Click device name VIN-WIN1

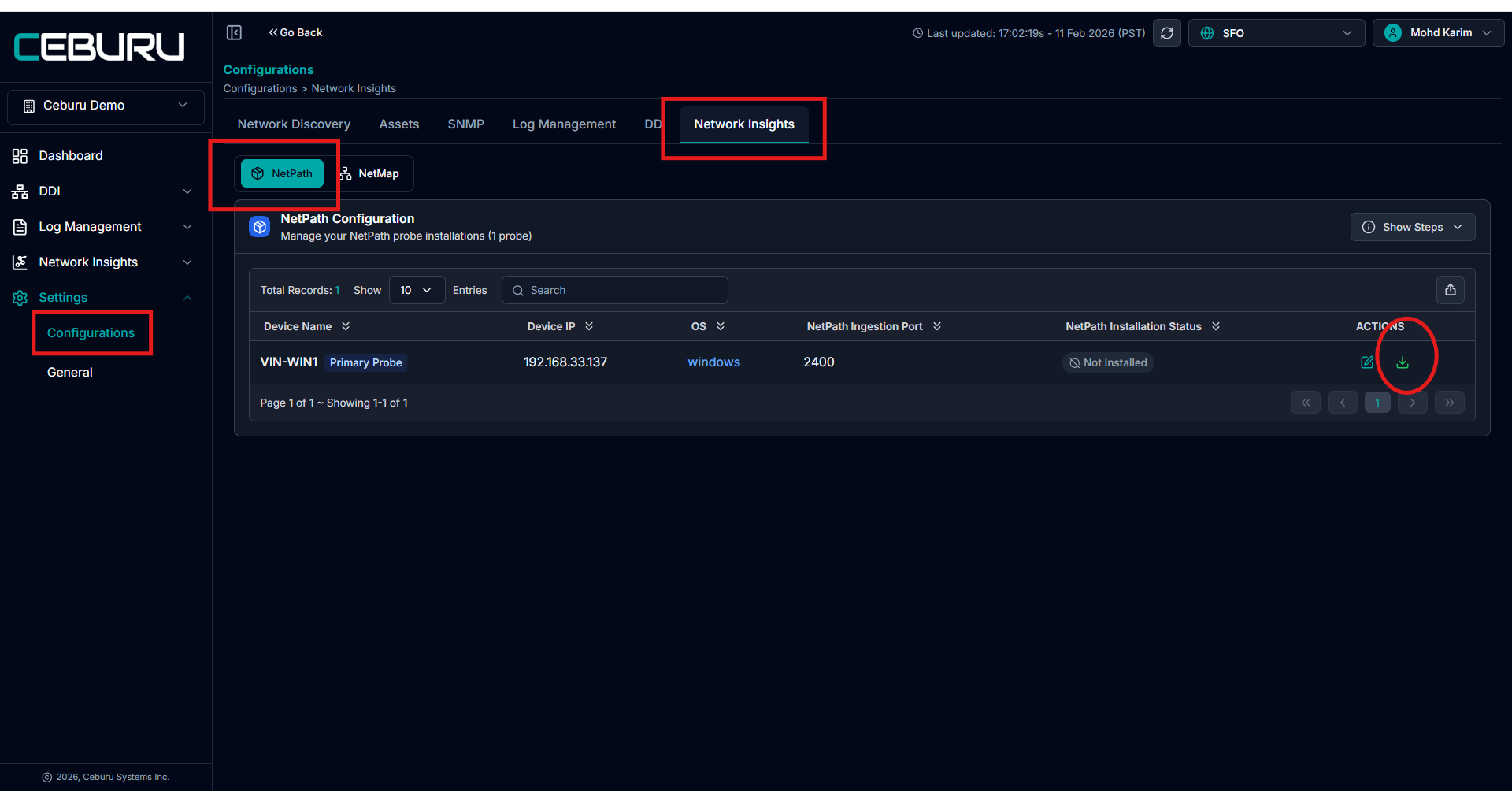pos(289,362)
